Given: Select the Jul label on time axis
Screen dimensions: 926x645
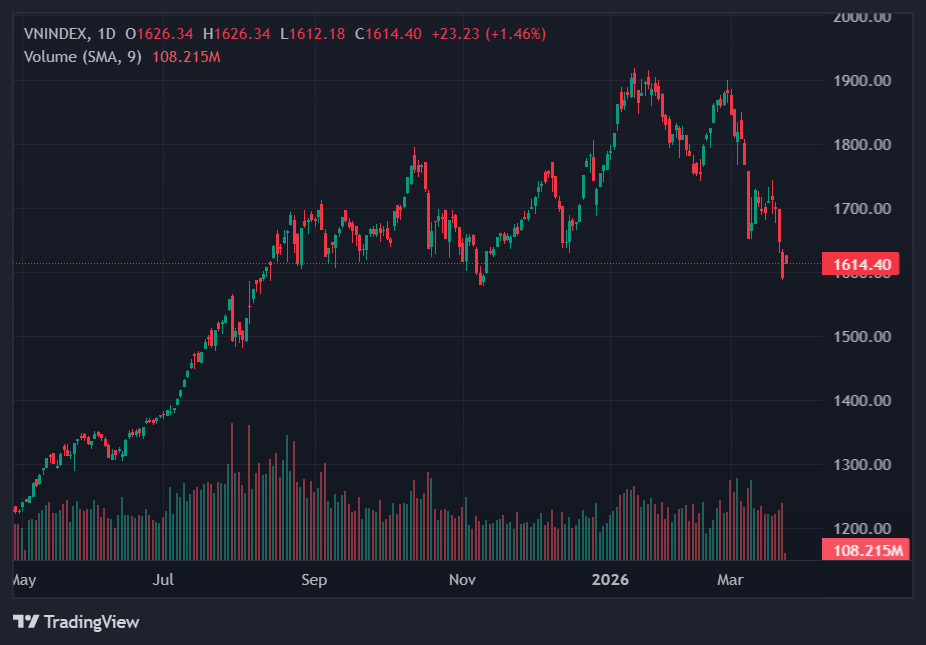Looking at the screenshot, I should (x=164, y=579).
